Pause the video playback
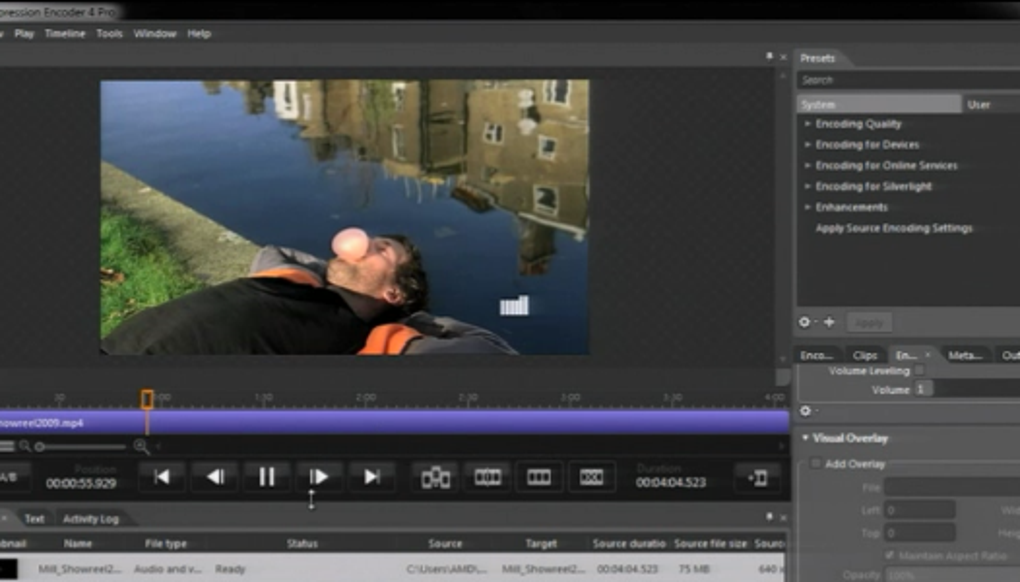The height and width of the screenshot is (582, 1020). (266, 477)
